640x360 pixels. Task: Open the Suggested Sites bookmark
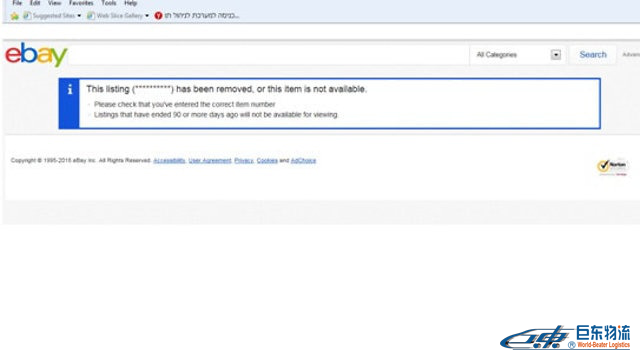[49, 16]
